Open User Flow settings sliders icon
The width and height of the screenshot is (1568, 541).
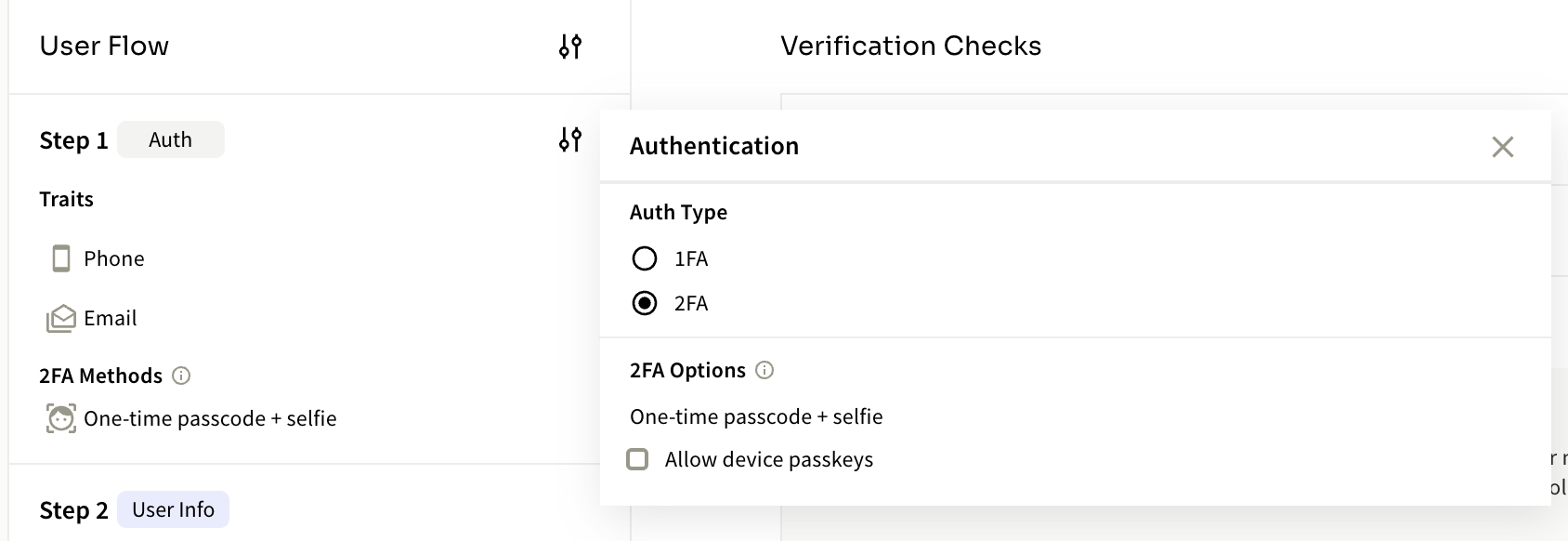[570, 46]
